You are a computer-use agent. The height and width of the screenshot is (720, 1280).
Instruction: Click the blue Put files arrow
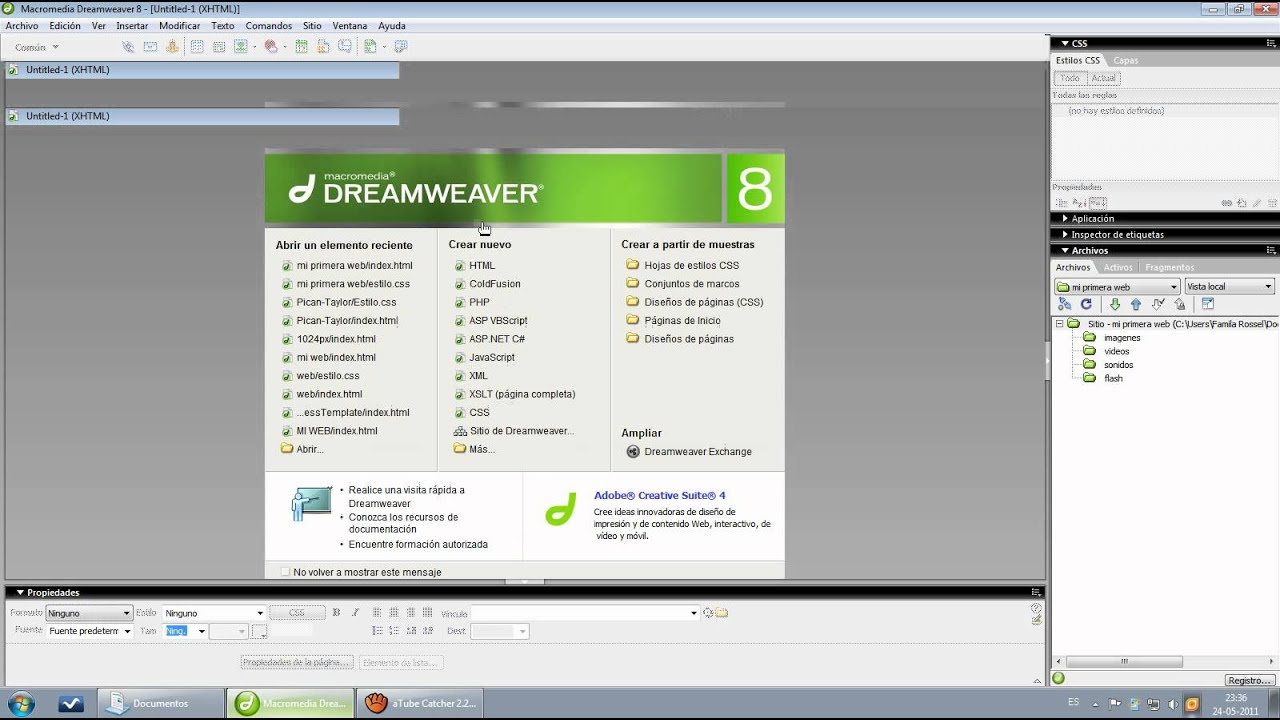coord(1136,304)
